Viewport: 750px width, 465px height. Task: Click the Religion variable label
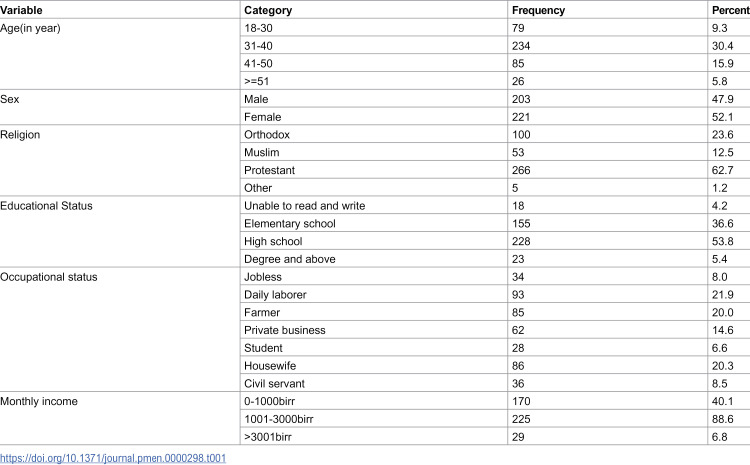click(20, 135)
